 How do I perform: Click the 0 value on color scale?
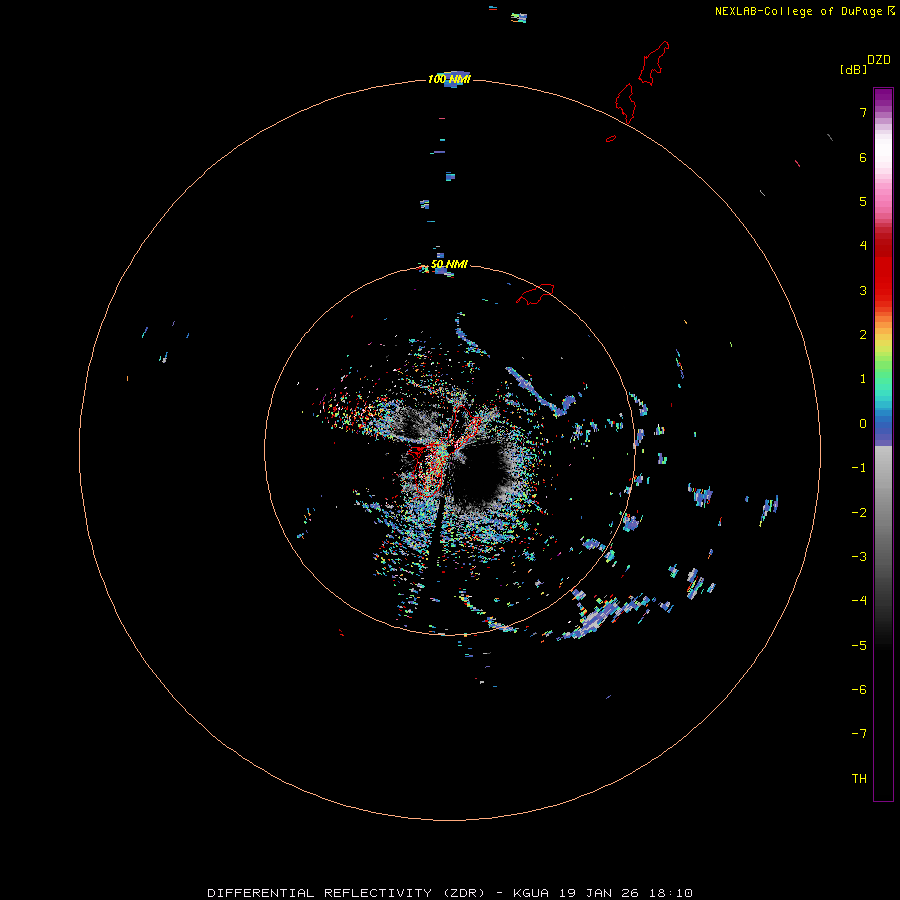coord(863,424)
